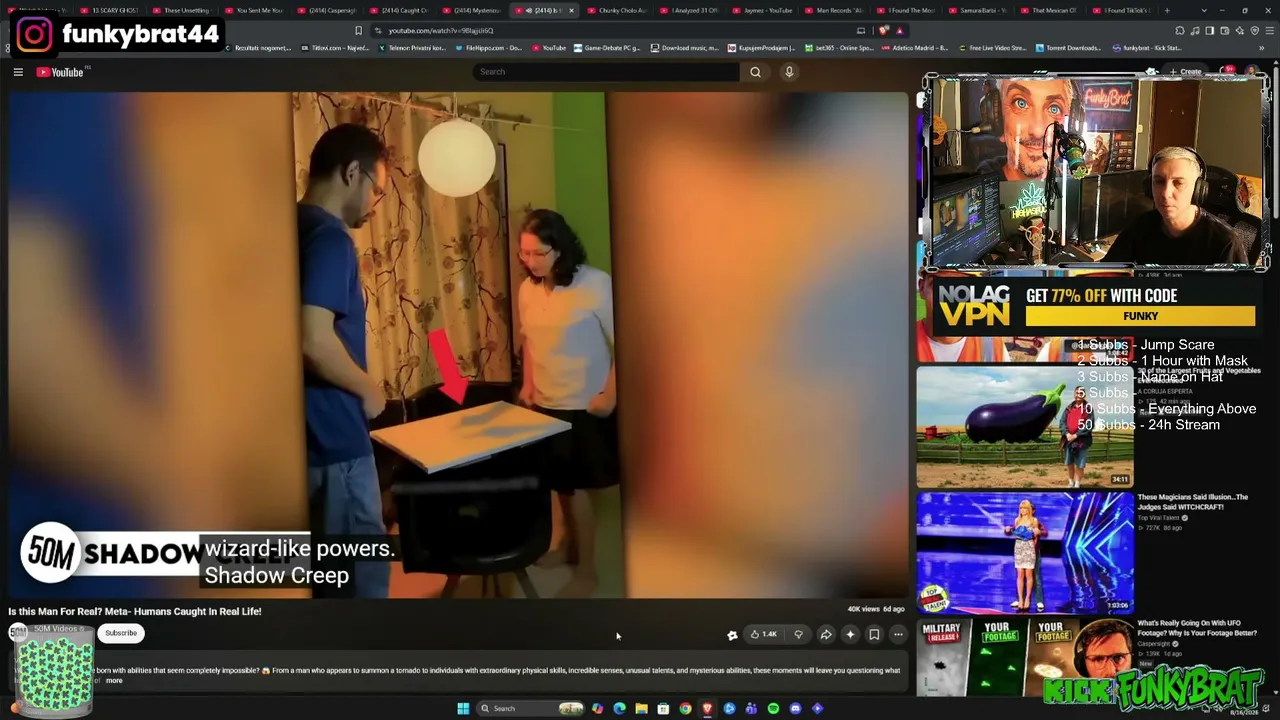The width and height of the screenshot is (1280, 720).
Task: Open the FileHippo.com bookmark
Action: [x=489, y=48]
